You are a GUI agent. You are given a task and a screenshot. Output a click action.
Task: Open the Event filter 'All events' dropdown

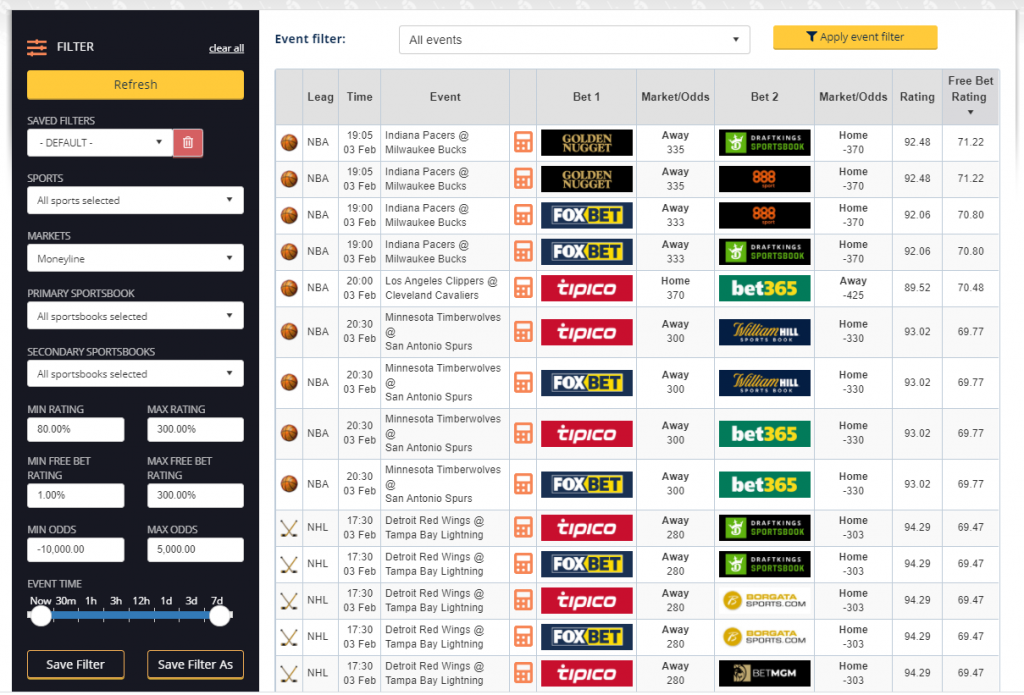click(x=574, y=40)
